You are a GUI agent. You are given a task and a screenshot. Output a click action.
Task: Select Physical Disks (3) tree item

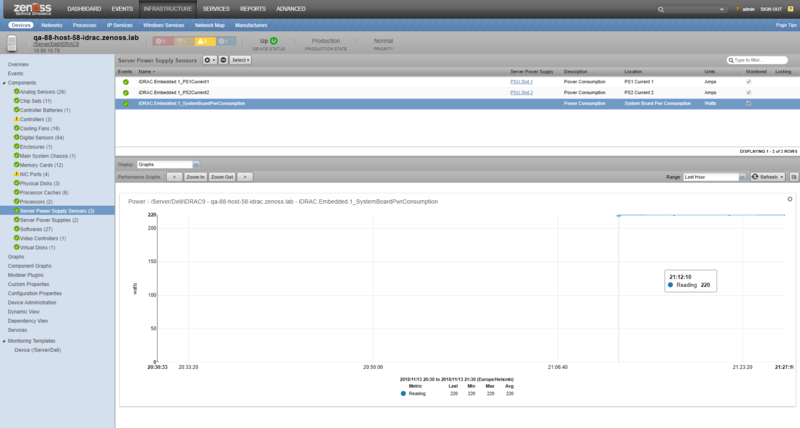[40, 183]
